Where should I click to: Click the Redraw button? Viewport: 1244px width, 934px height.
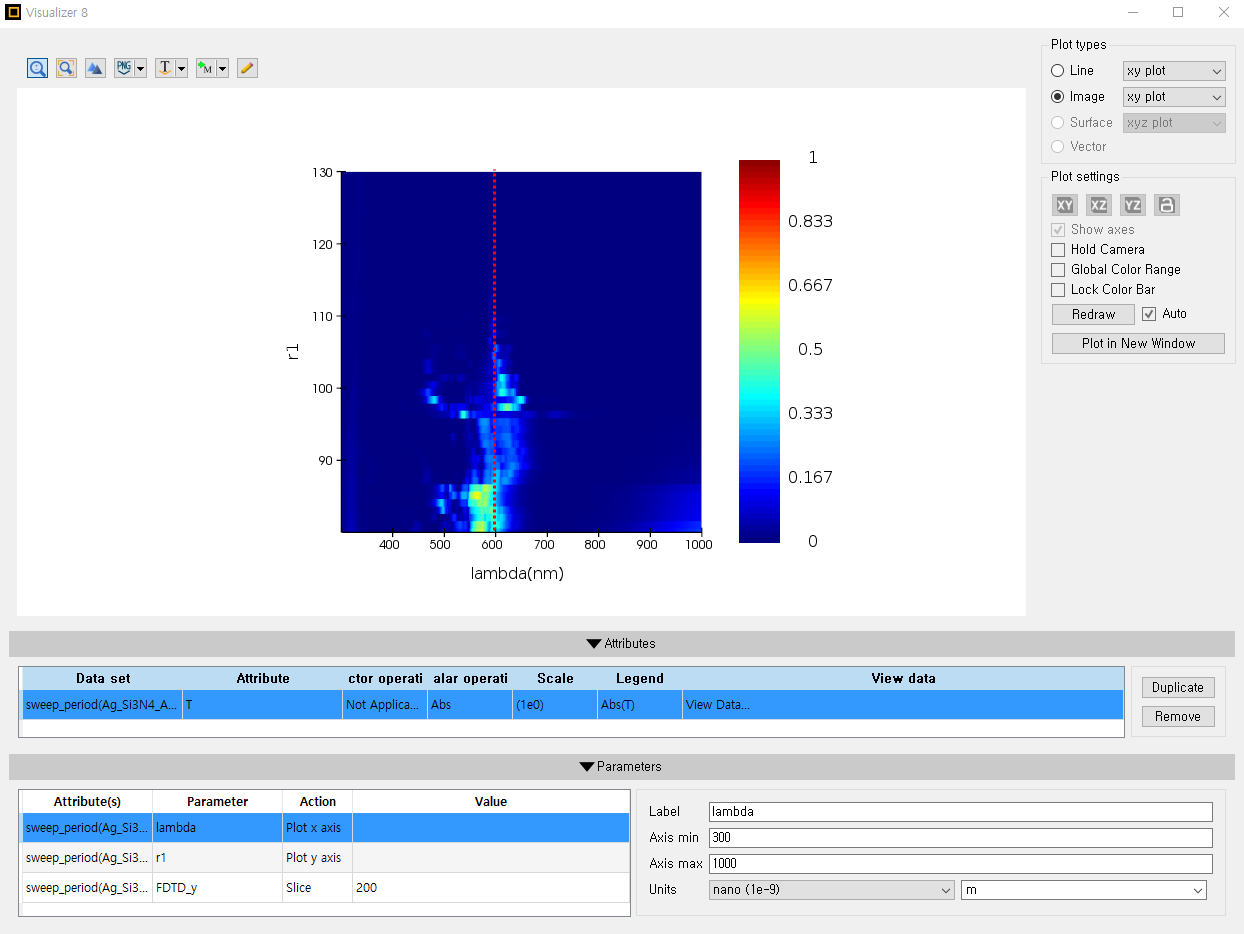point(1093,314)
